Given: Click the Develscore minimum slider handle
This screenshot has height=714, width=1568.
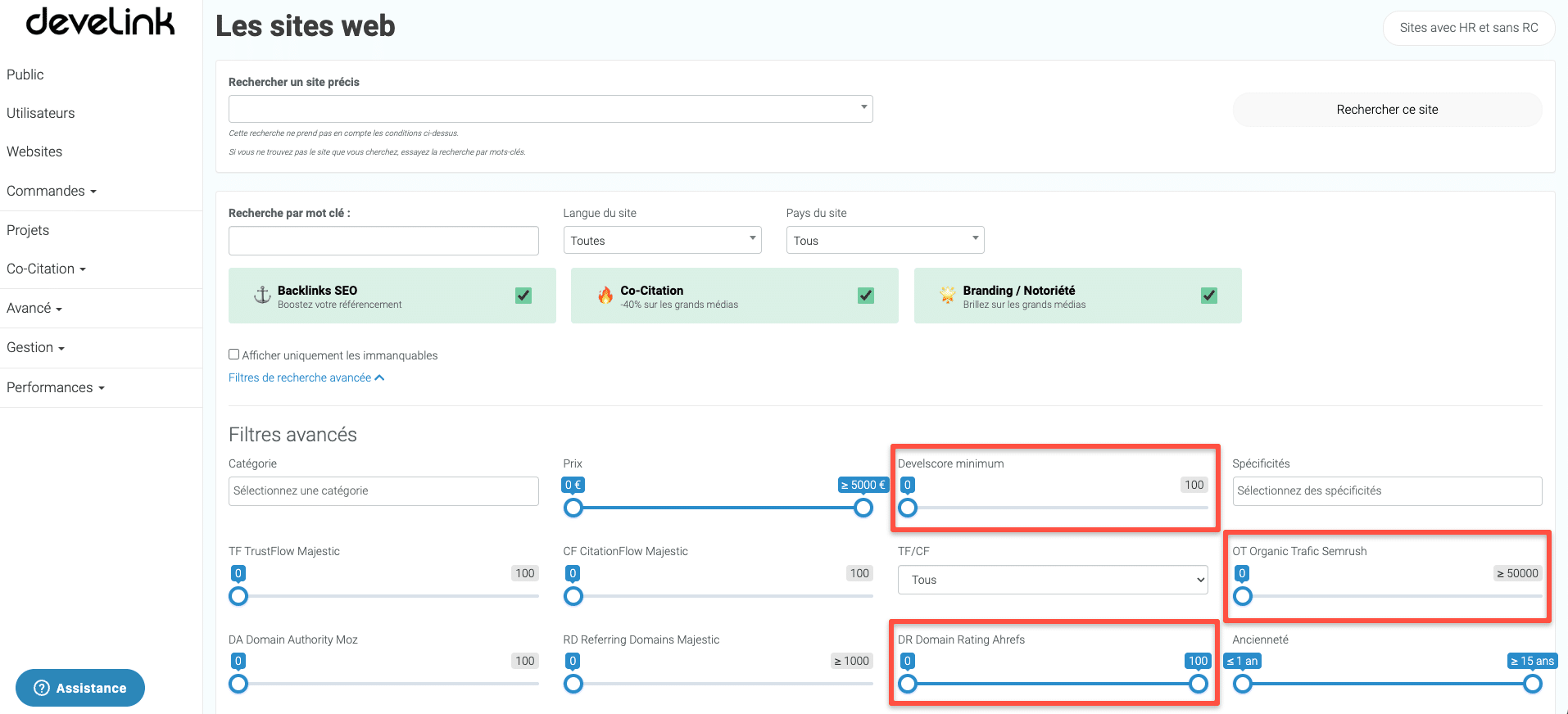Looking at the screenshot, I should [x=908, y=508].
